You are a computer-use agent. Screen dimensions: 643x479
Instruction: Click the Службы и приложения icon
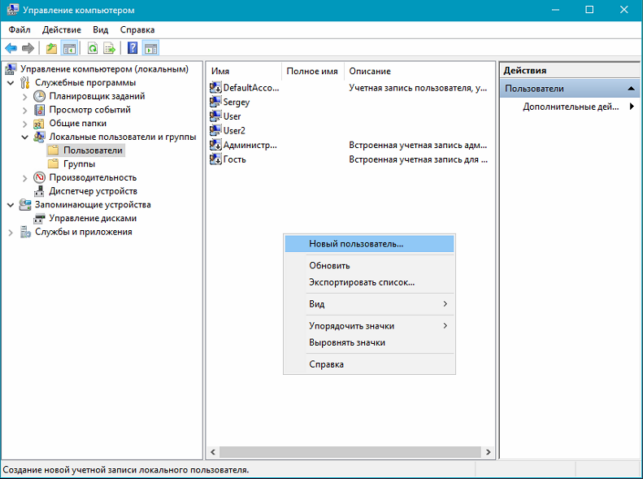click(x=25, y=232)
